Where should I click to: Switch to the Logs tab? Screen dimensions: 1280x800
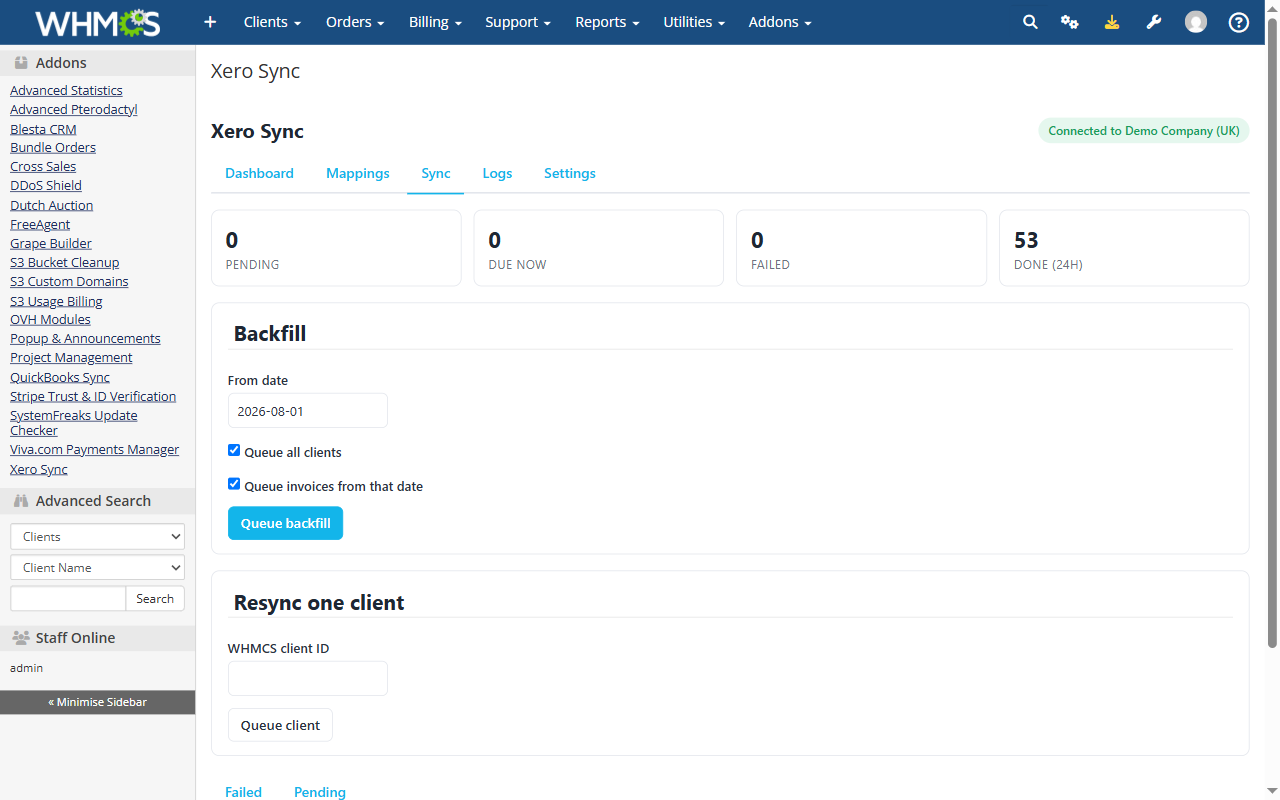(x=497, y=173)
